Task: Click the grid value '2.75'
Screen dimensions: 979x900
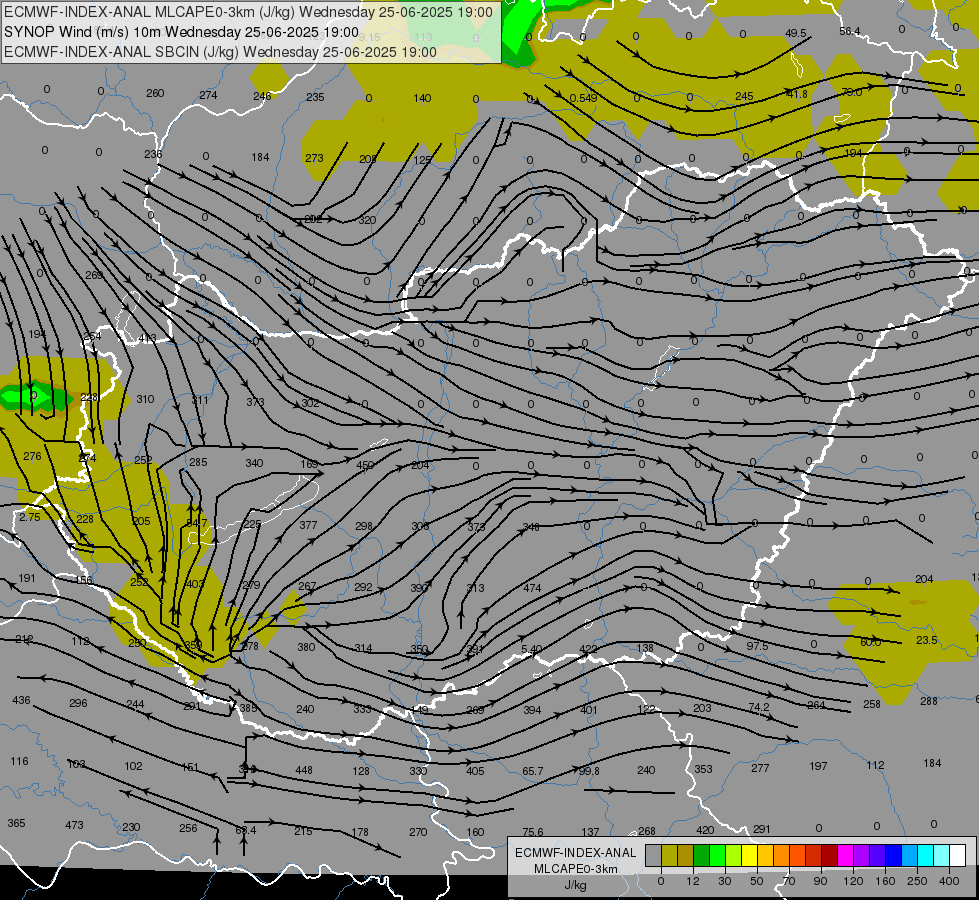Action: pos(30,517)
